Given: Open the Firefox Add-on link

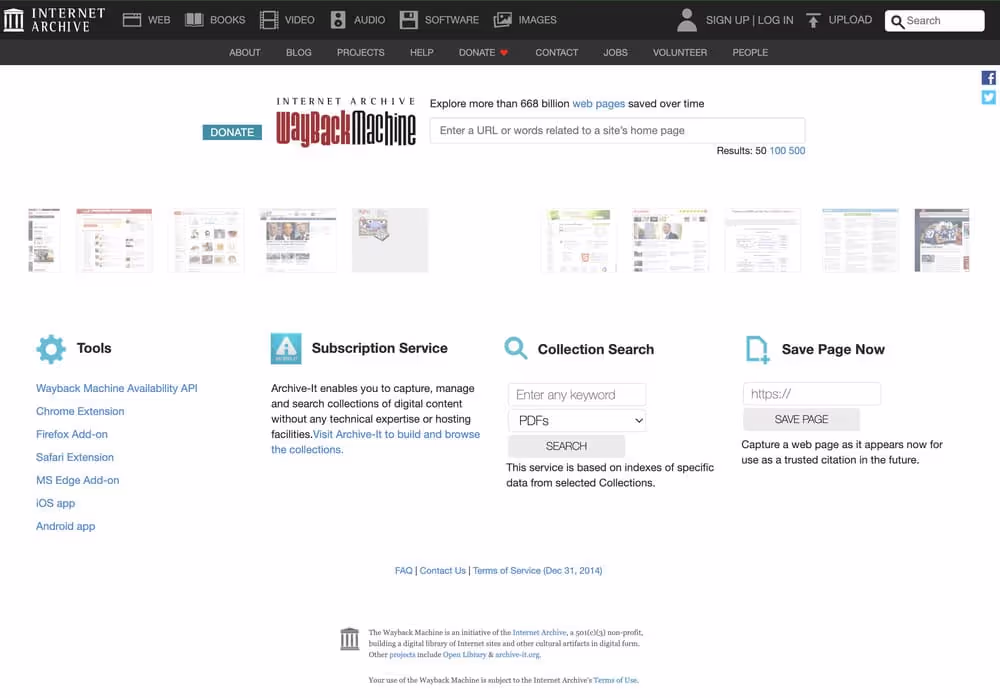Looking at the screenshot, I should (x=72, y=434).
